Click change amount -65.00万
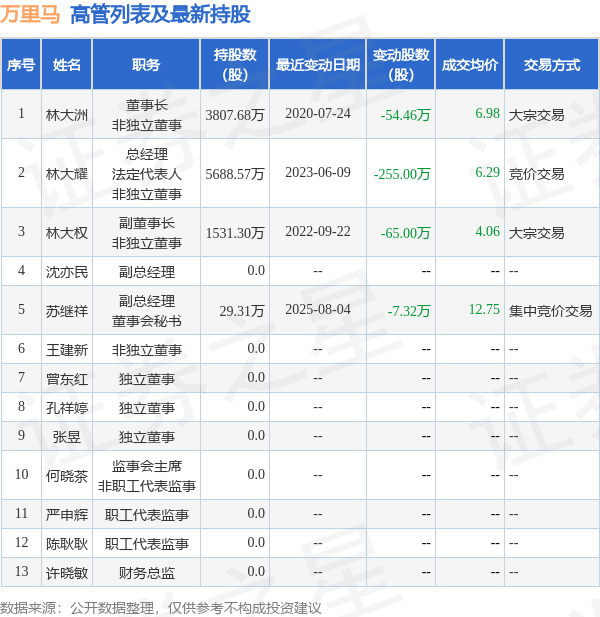600x617 pixels. click(405, 233)
